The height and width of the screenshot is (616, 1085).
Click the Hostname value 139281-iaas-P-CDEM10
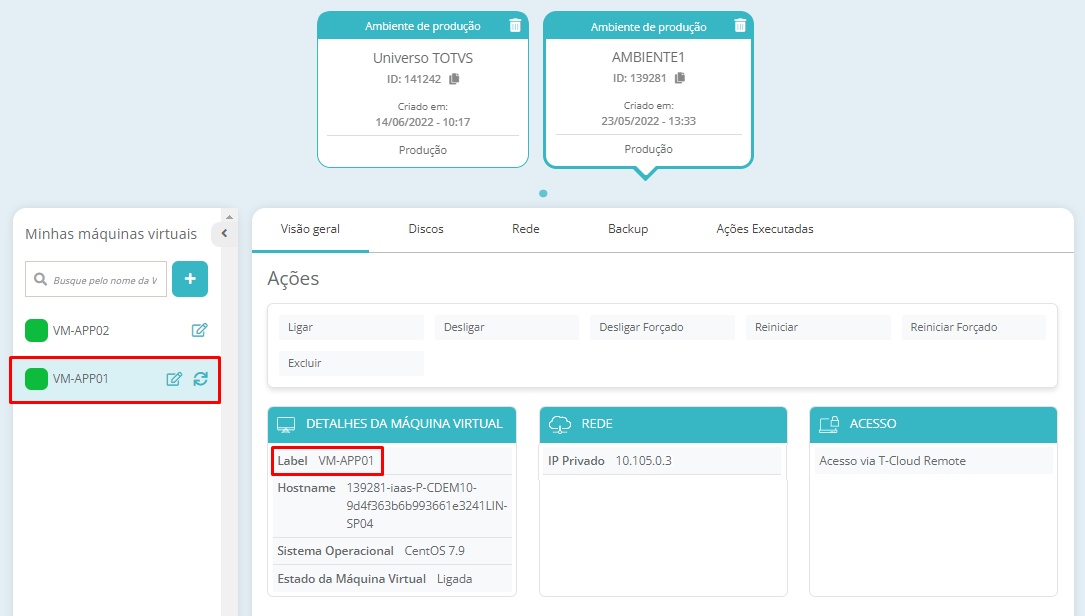point(426,506)
